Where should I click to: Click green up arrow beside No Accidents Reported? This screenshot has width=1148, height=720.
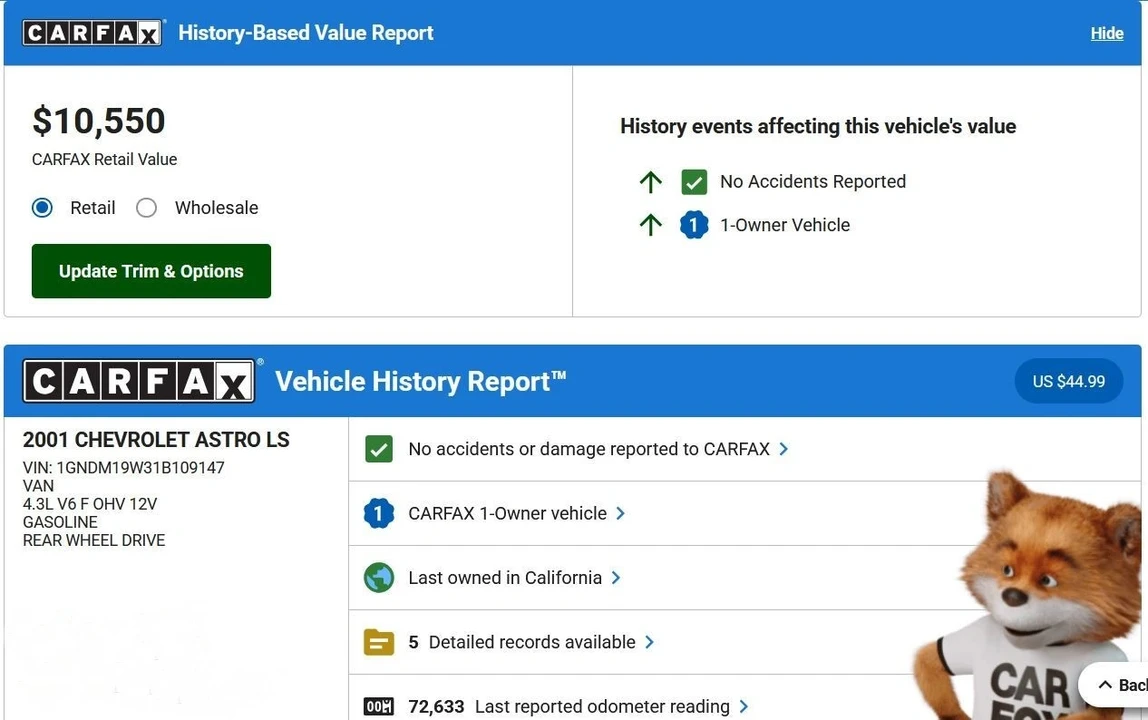(650, 182)
